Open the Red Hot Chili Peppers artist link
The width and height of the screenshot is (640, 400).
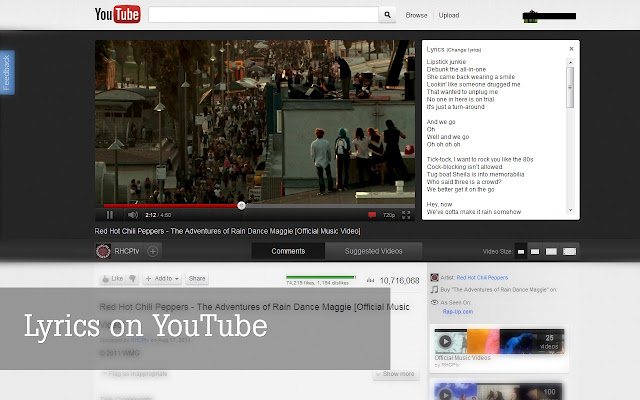482,278
